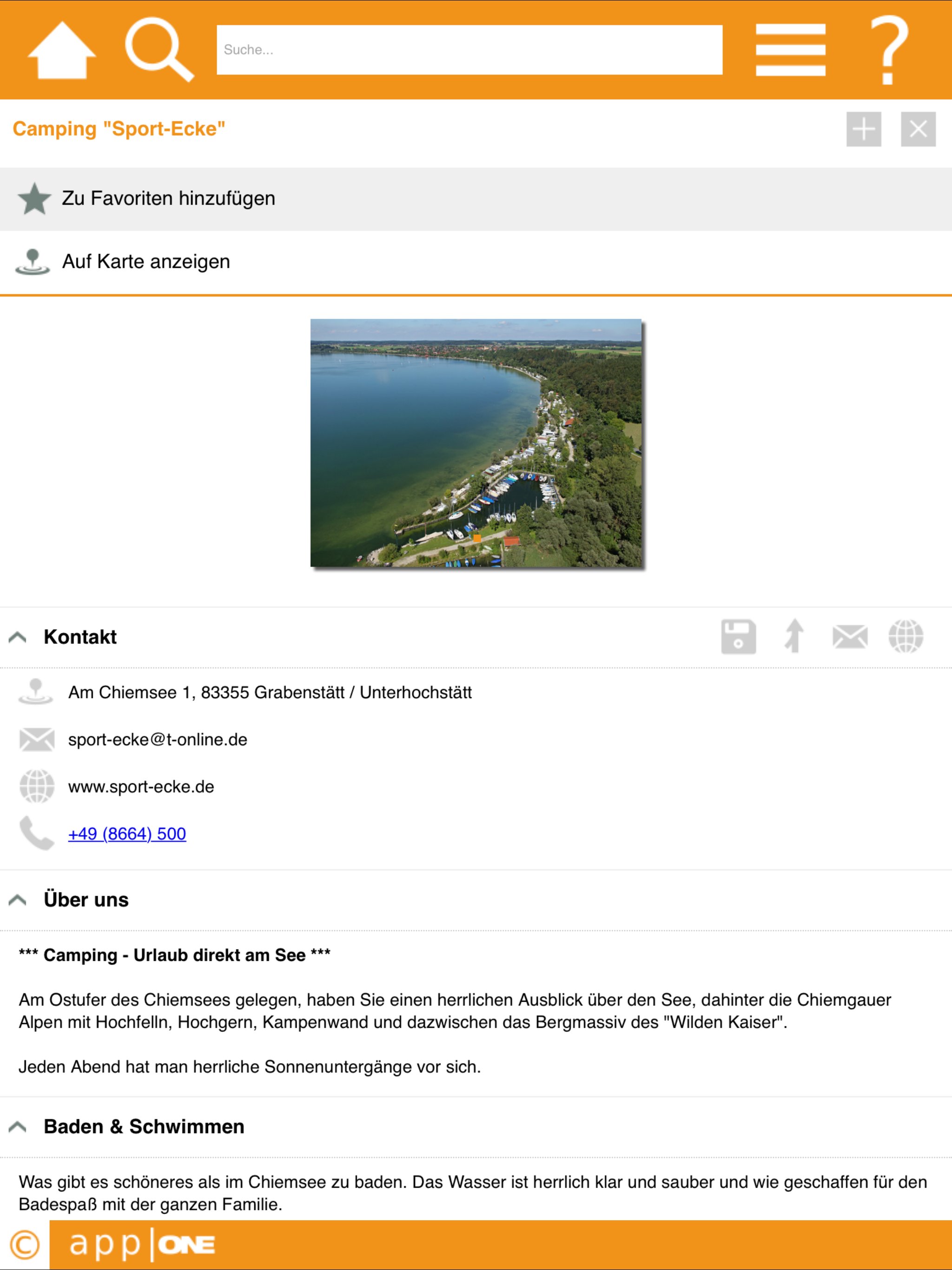
Task: Click the copyright symbol in footer
Action: 25,1245
